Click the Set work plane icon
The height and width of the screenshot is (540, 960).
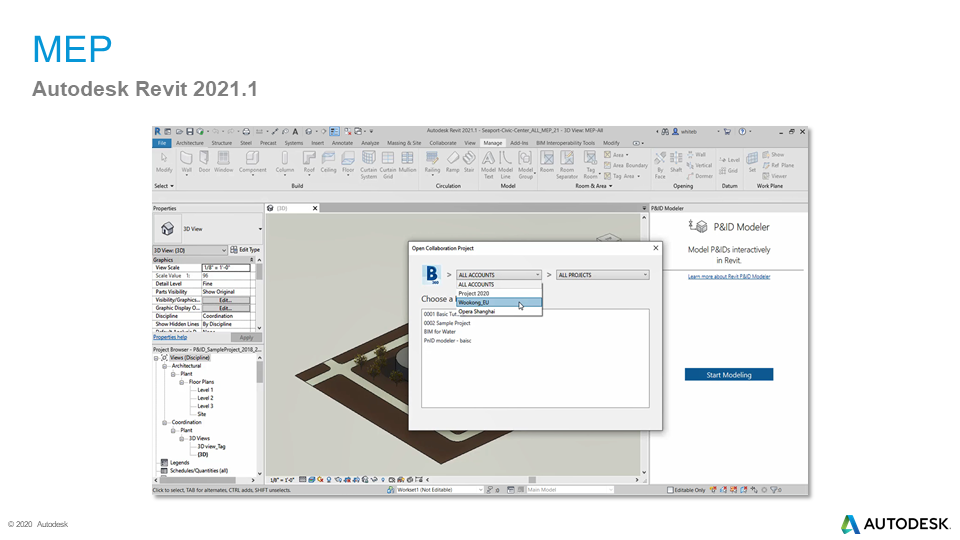point(752,162)
